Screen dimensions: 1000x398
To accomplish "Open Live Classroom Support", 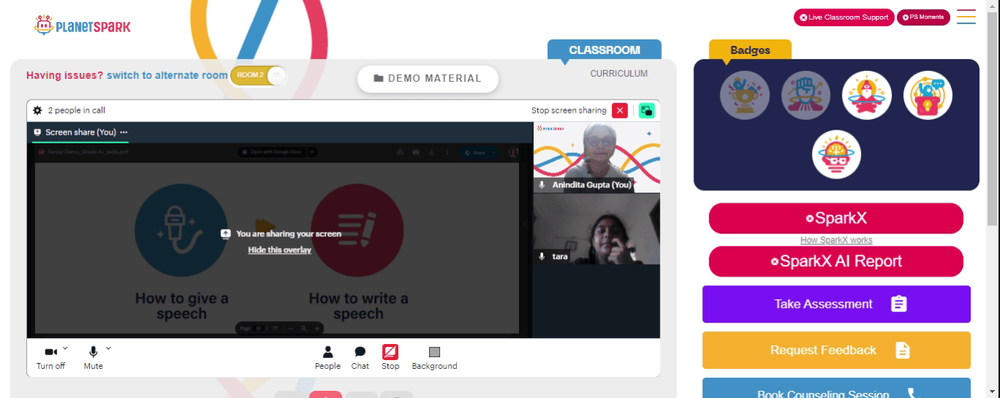I will pyautogui.click(x=844, y=17).
